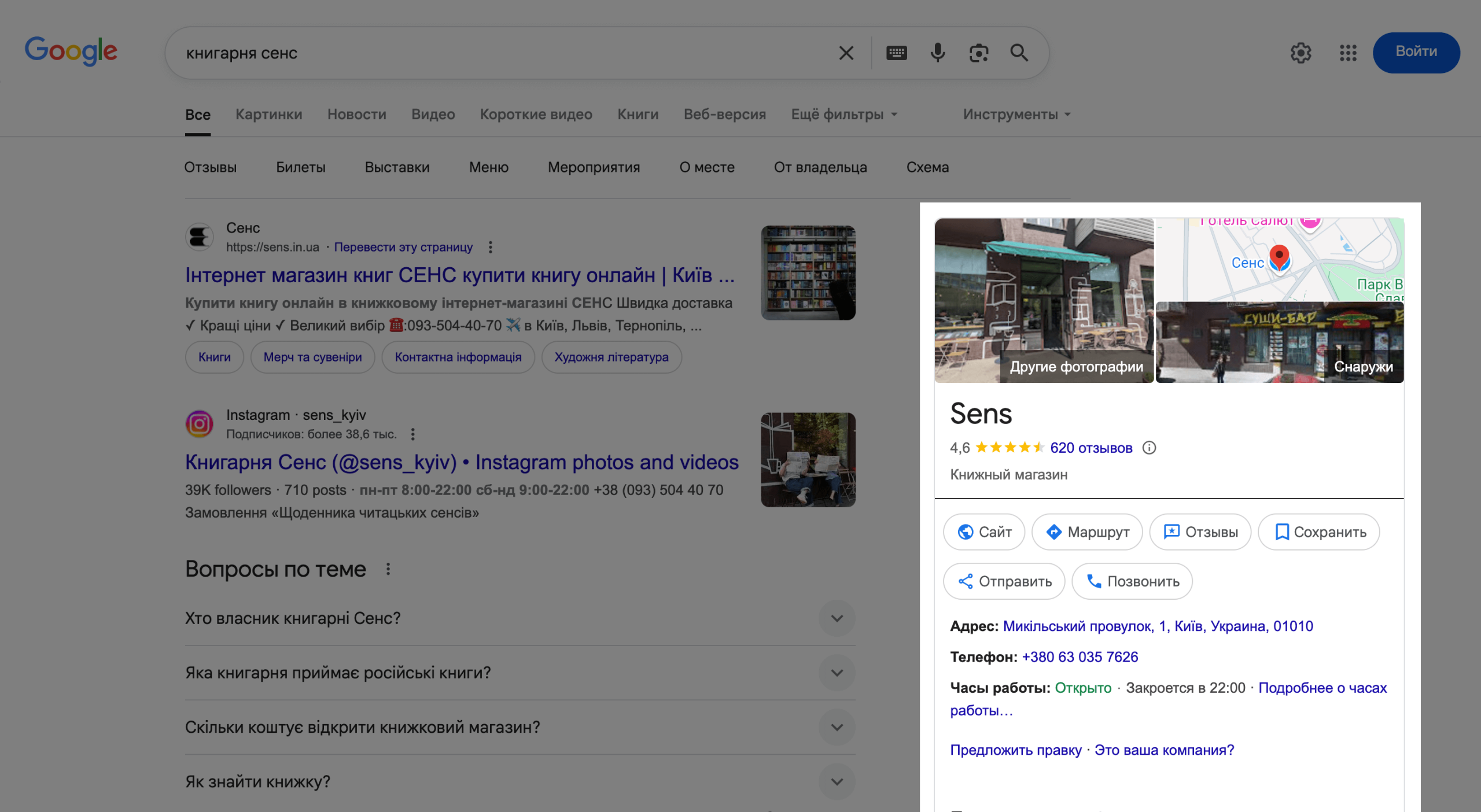Select the От владельца filter chip
1481x812 pixels.
tap(820, 168)
